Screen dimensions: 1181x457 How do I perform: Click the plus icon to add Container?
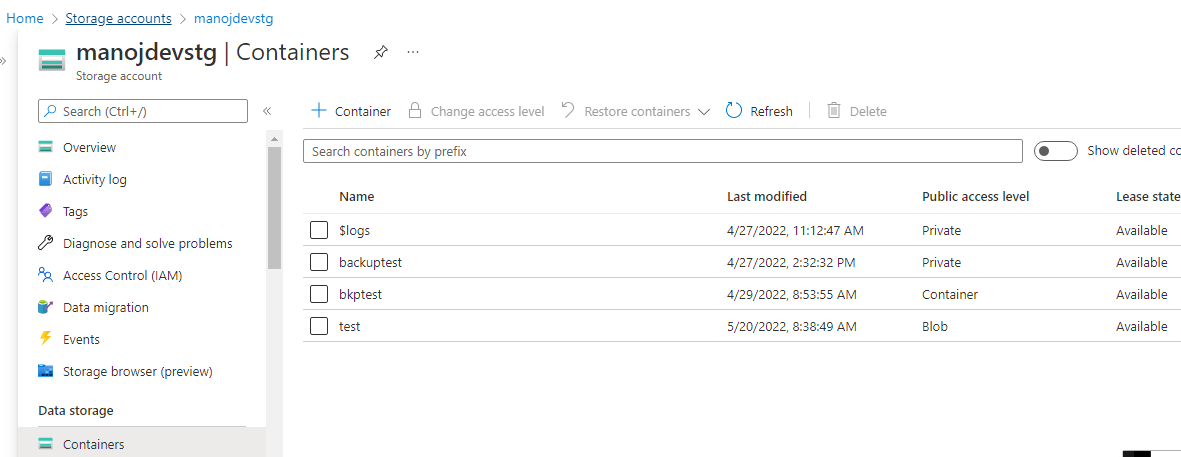[x=319, y=111]
